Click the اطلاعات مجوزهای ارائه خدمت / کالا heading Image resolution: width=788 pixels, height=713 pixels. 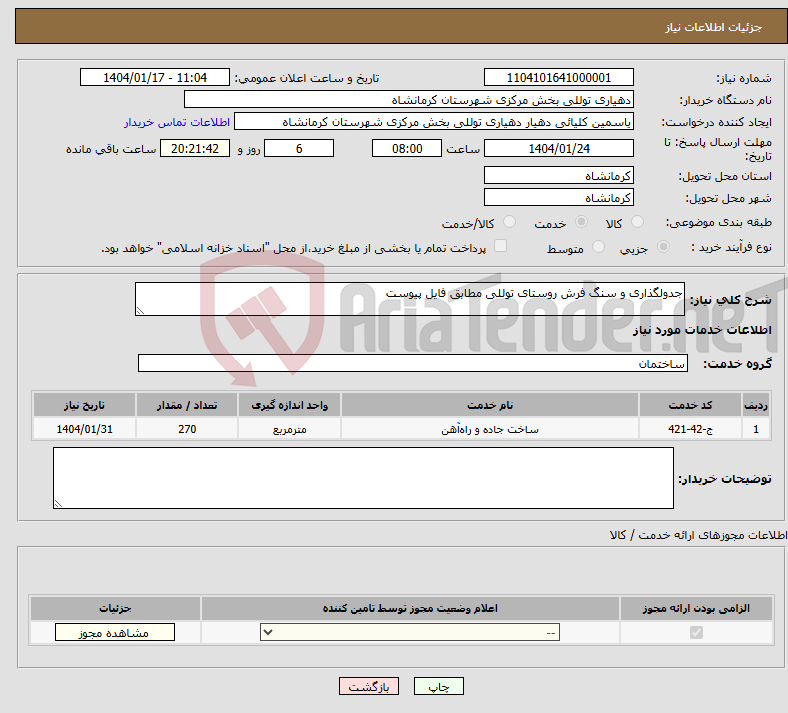[x=699, y=535]
